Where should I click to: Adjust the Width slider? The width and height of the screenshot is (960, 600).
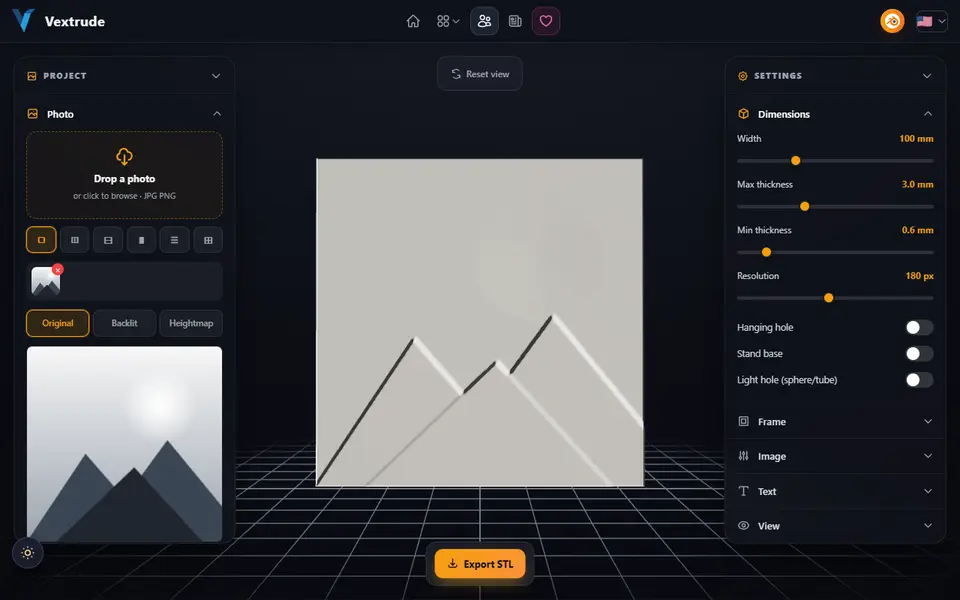pyautogui.click(x=835, y=160)
